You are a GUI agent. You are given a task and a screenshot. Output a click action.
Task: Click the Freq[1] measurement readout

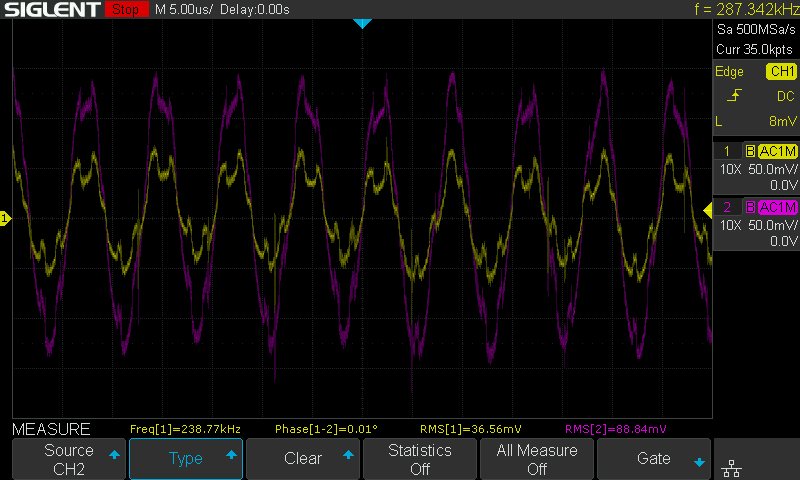[x=185, y=429]
